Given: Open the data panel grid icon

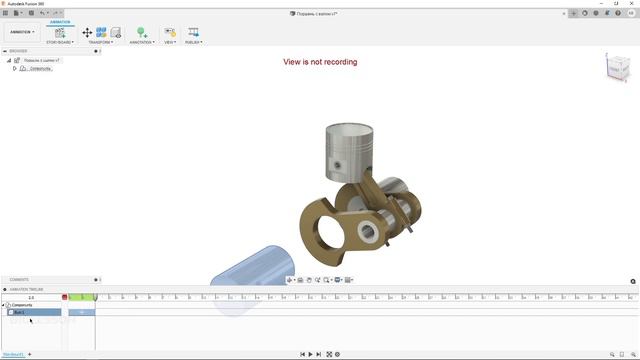Looking at the screenshot, I should (x=5, y=13).
